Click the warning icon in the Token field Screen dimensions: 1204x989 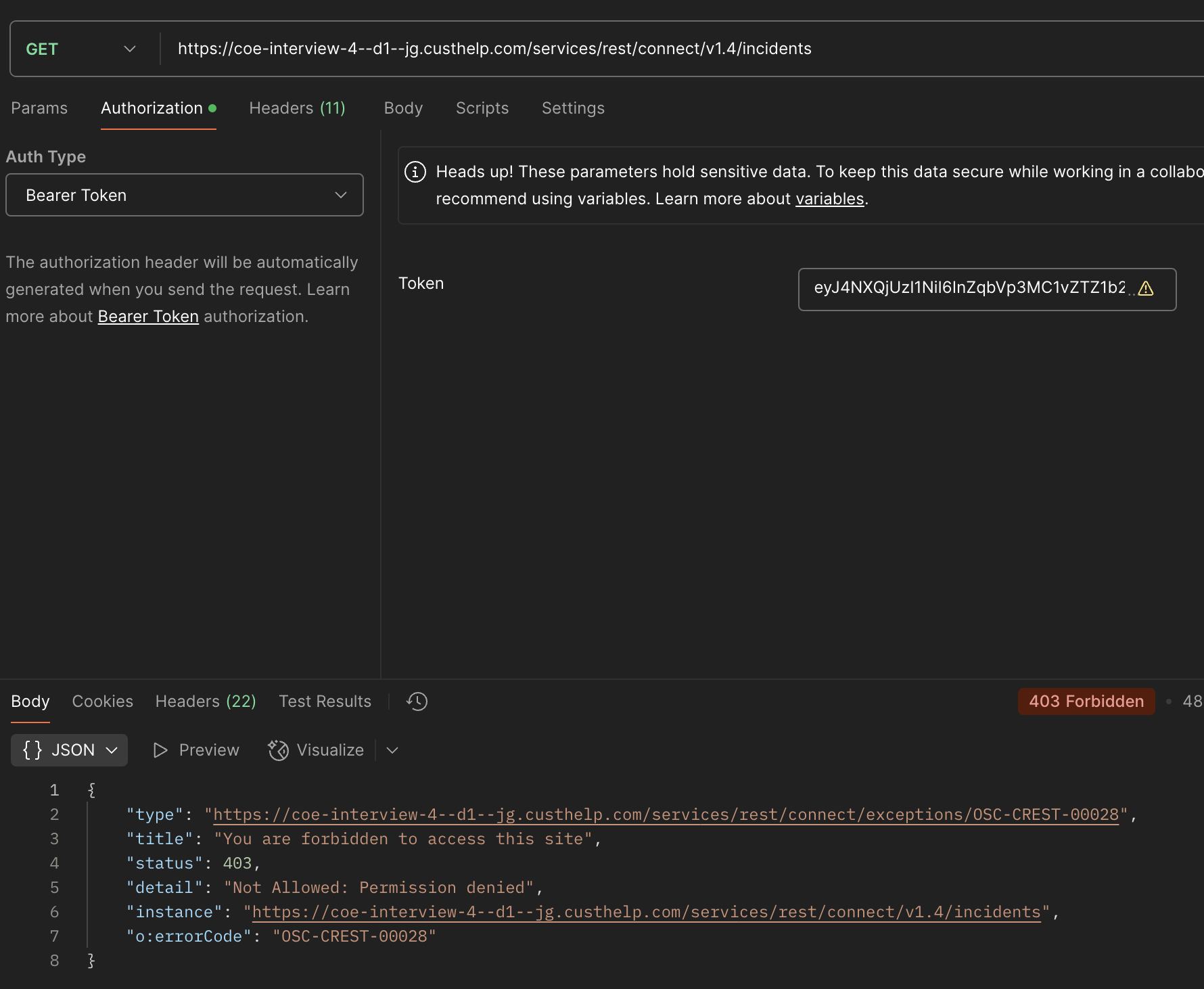[1147, 289]
